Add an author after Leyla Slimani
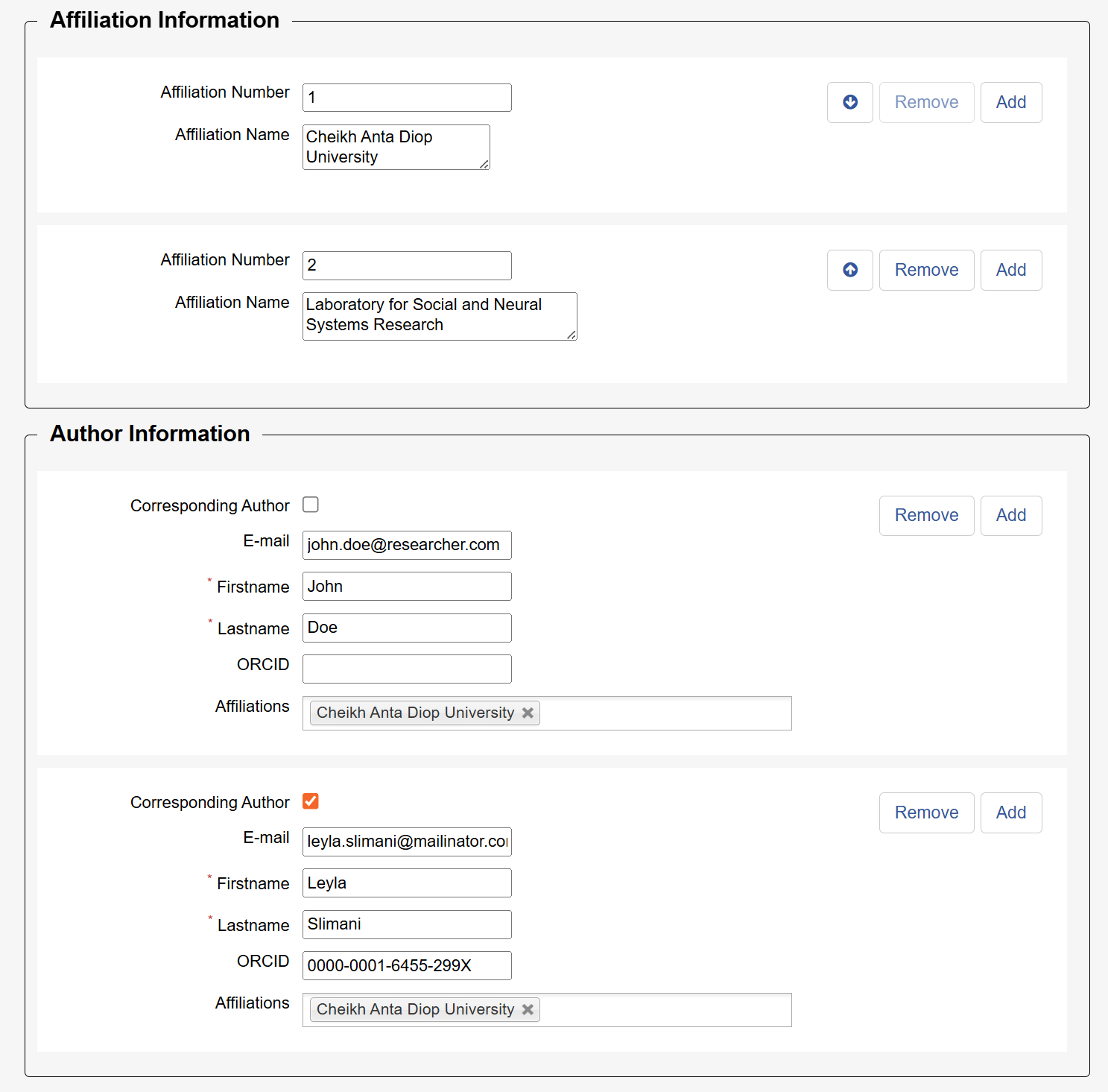 pos(1010,812)
